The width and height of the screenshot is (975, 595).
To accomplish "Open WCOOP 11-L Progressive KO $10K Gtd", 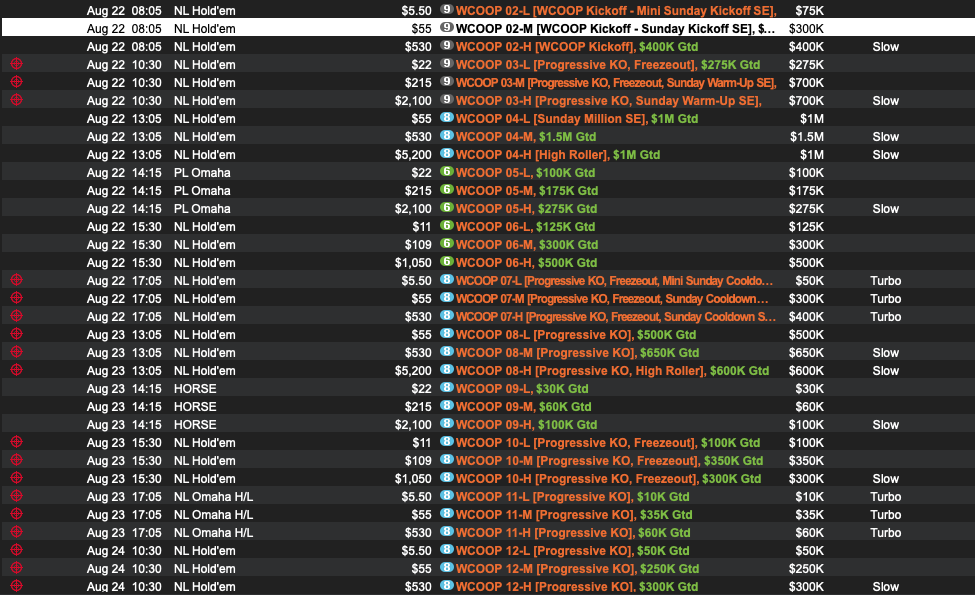I will coord(573,497).
